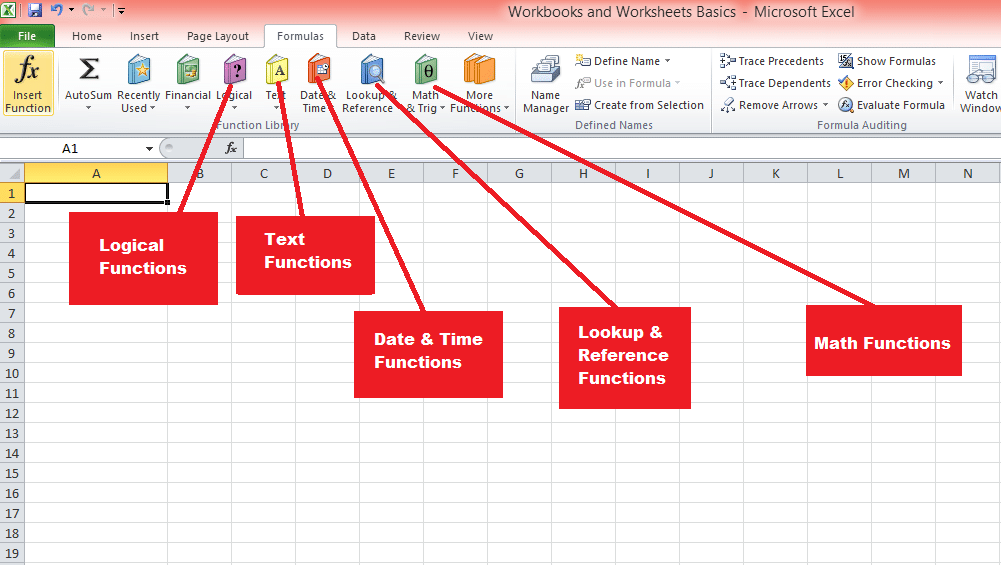Screen dimensions: 1001x565
Task: Click Trace Precedents
Action: 772,61
